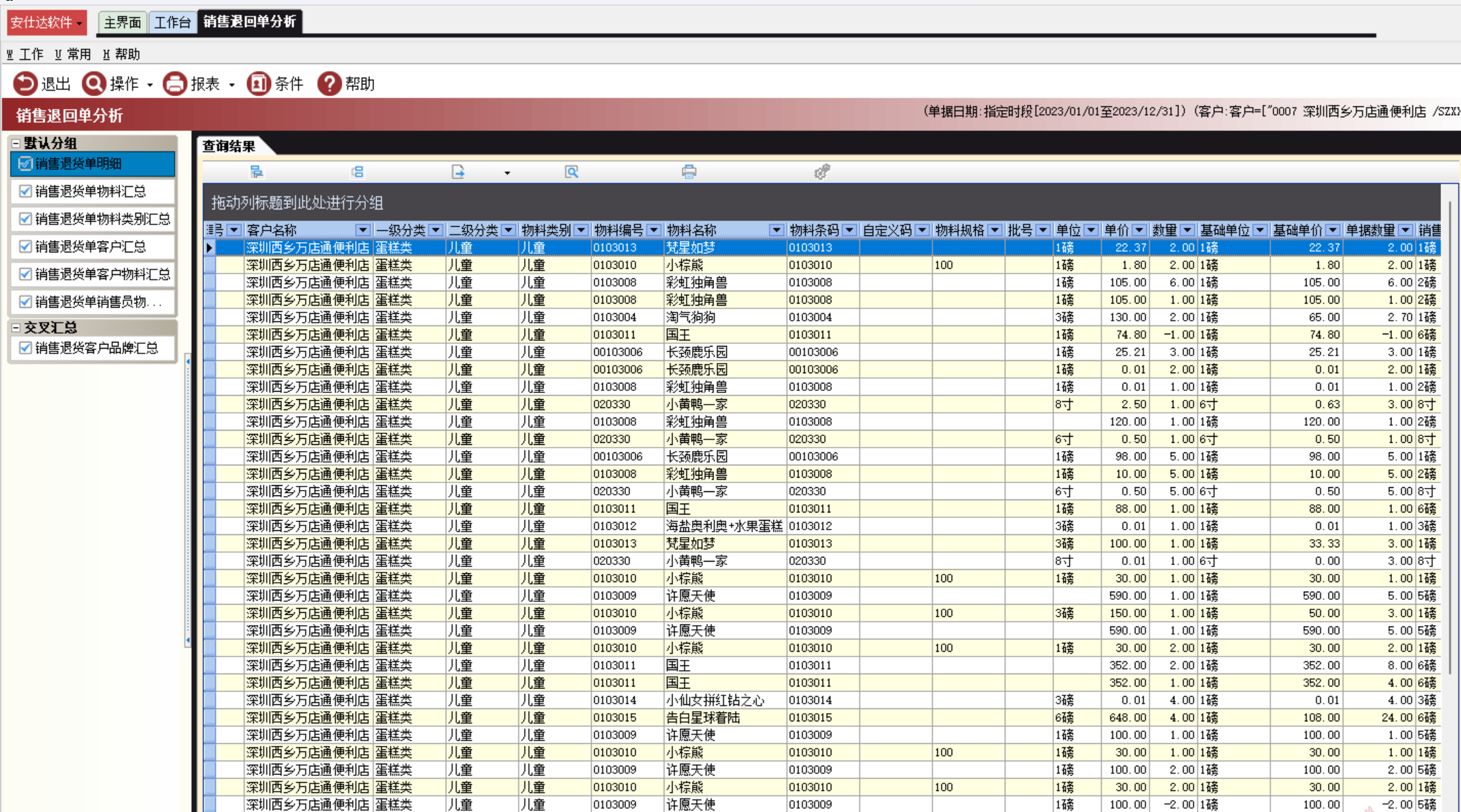
Task: Toggle 销售退货单客户汇总 checkbox
Action: point(26,246)
